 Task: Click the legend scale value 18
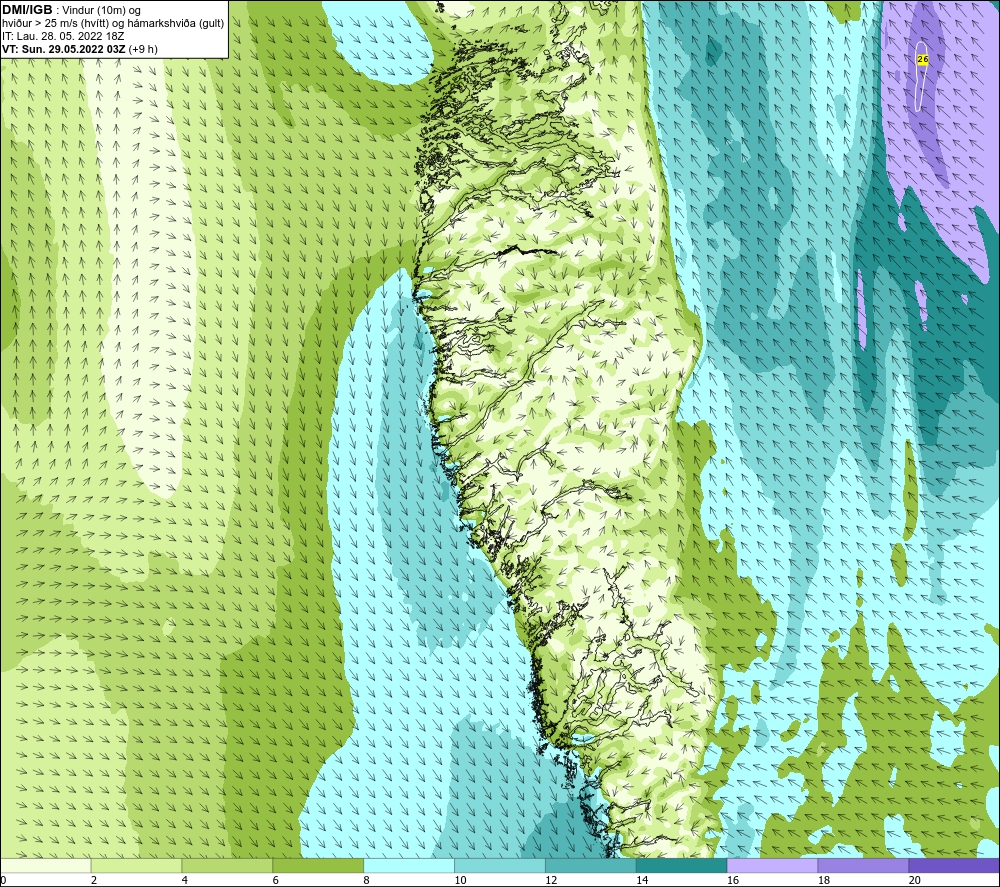823,880
